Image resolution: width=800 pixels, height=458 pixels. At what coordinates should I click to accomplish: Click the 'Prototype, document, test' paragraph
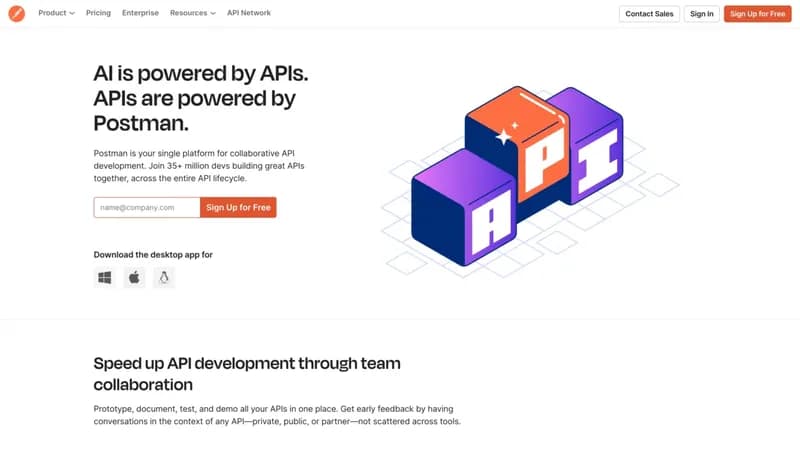(277, 415)
